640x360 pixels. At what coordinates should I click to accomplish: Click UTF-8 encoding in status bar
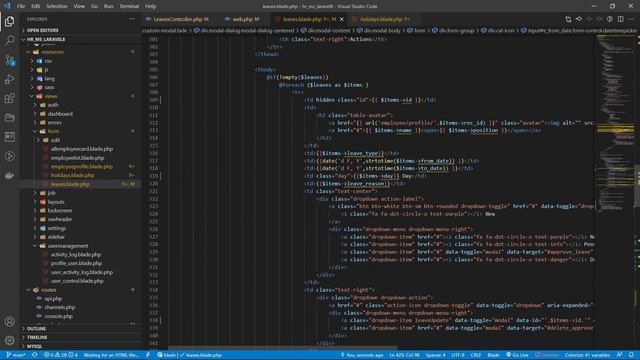458,355
